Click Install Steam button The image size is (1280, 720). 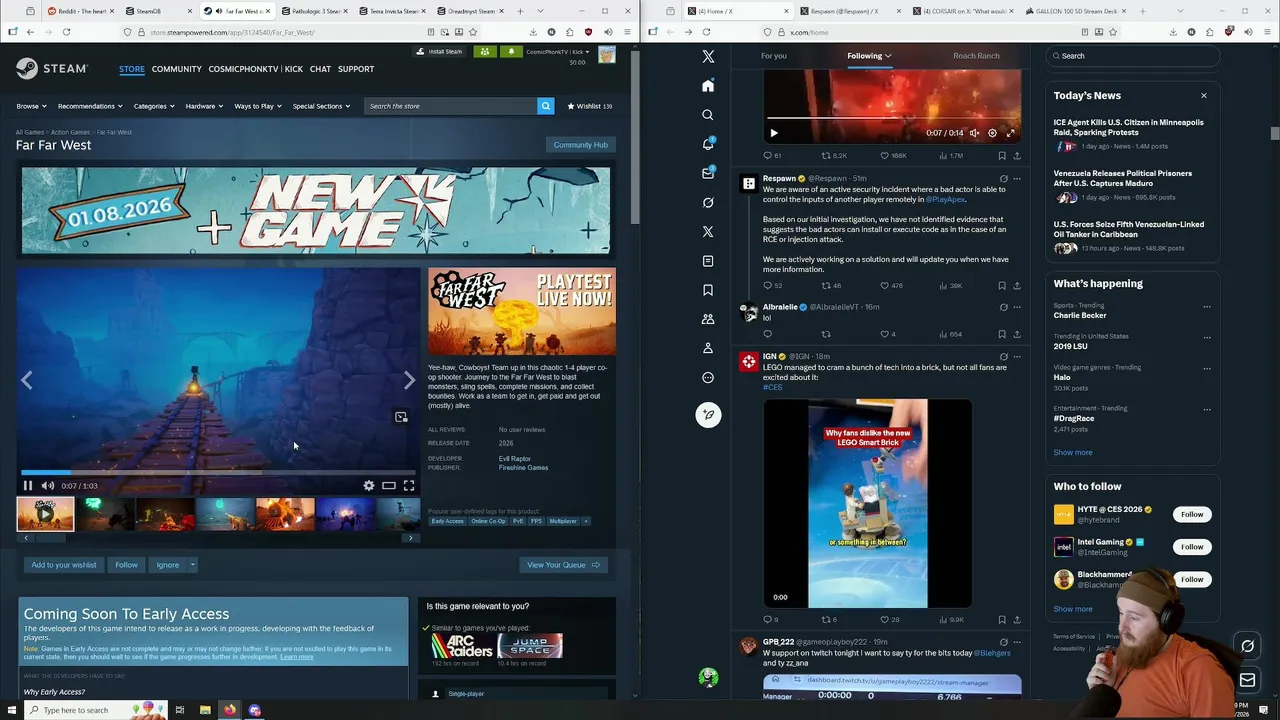click(x=440, y=52)
